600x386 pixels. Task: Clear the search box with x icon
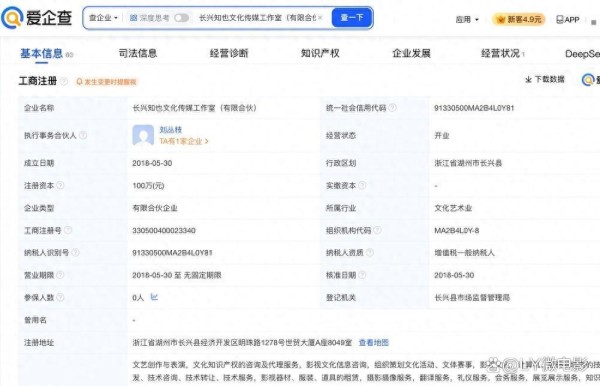[x=320, y=18]
